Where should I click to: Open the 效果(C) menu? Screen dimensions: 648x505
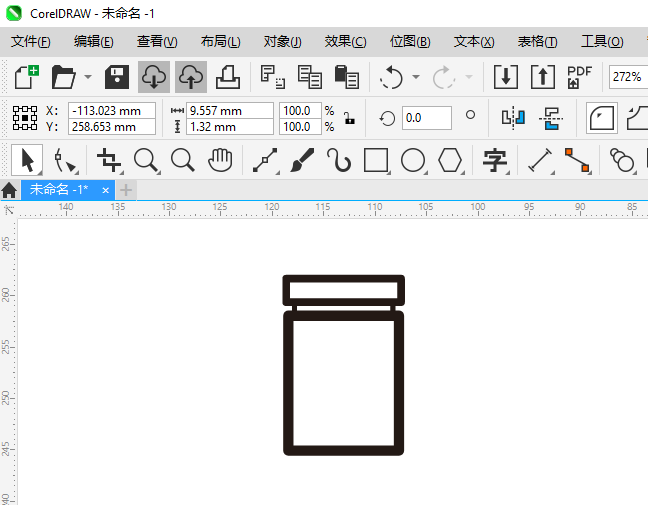(x=345, y=41)
